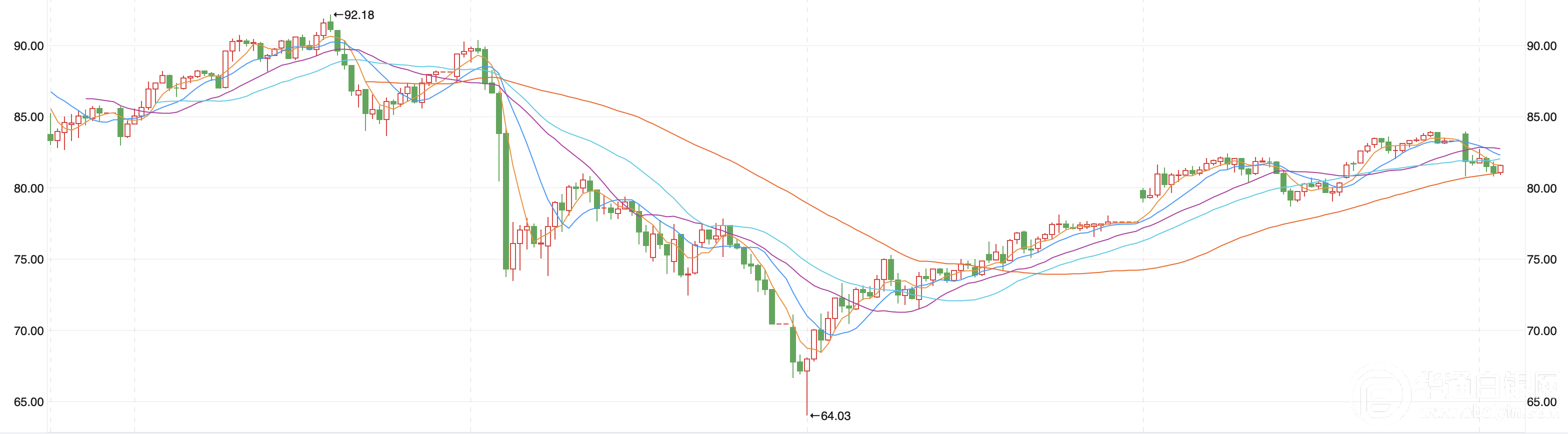Click the 85.00 label on the right axis
This screenshot has width=1568, height=434.
(1541, 117)
